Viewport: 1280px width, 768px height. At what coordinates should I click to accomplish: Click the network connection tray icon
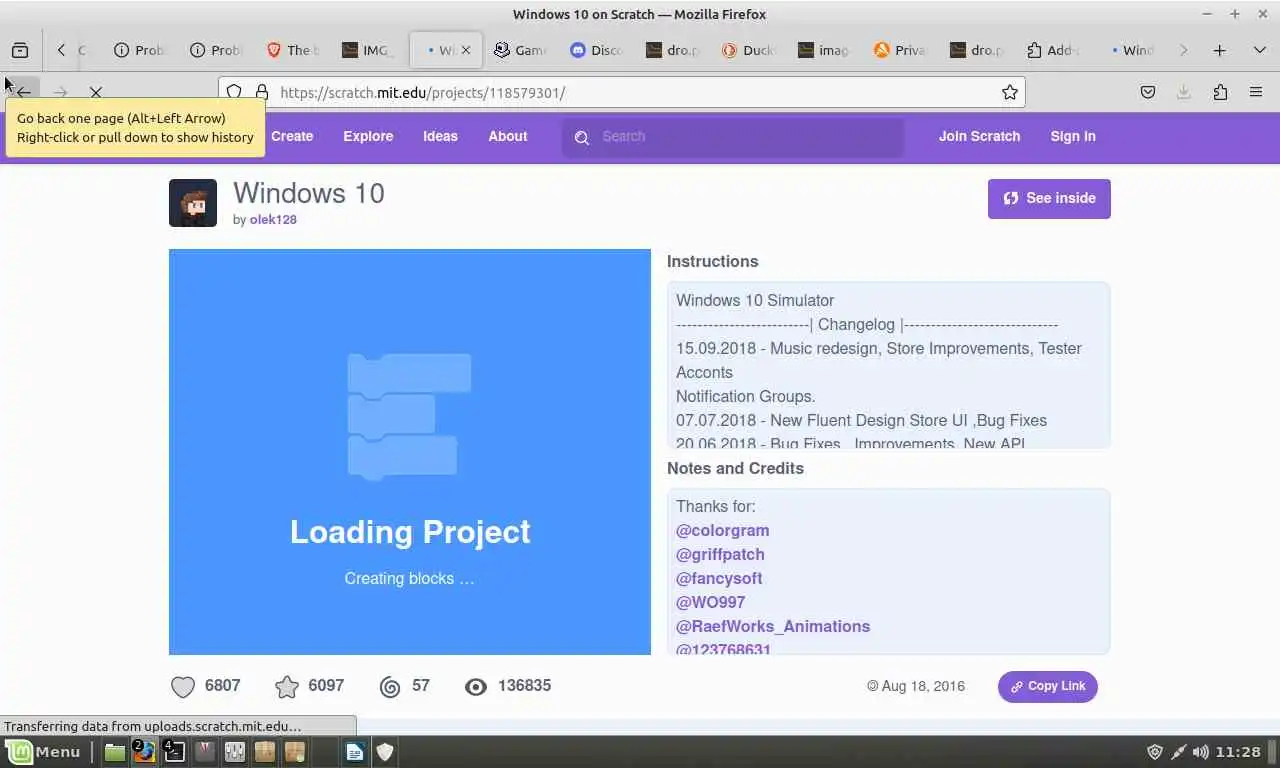pyautogui.click(x=1178, y=752)
